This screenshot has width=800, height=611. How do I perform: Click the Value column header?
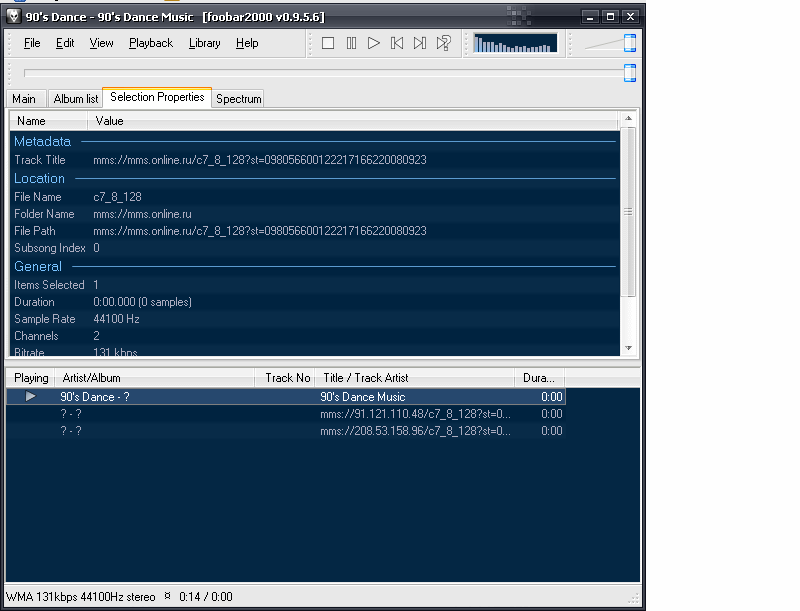352,121
